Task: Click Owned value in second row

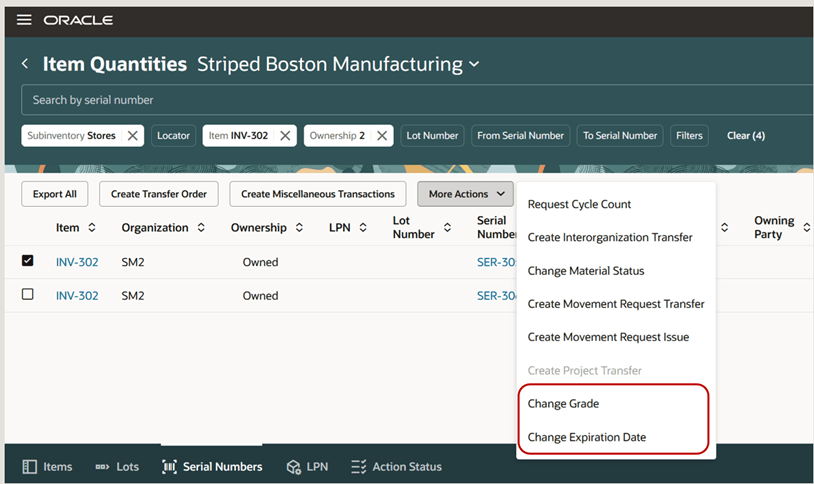Action: click(260, 295)
